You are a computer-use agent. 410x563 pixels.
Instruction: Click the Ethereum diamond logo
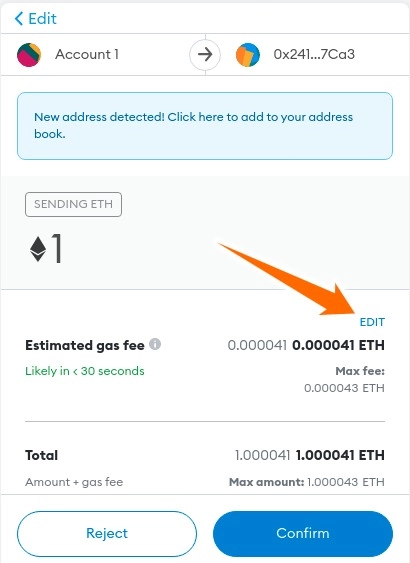click(38, 249)
